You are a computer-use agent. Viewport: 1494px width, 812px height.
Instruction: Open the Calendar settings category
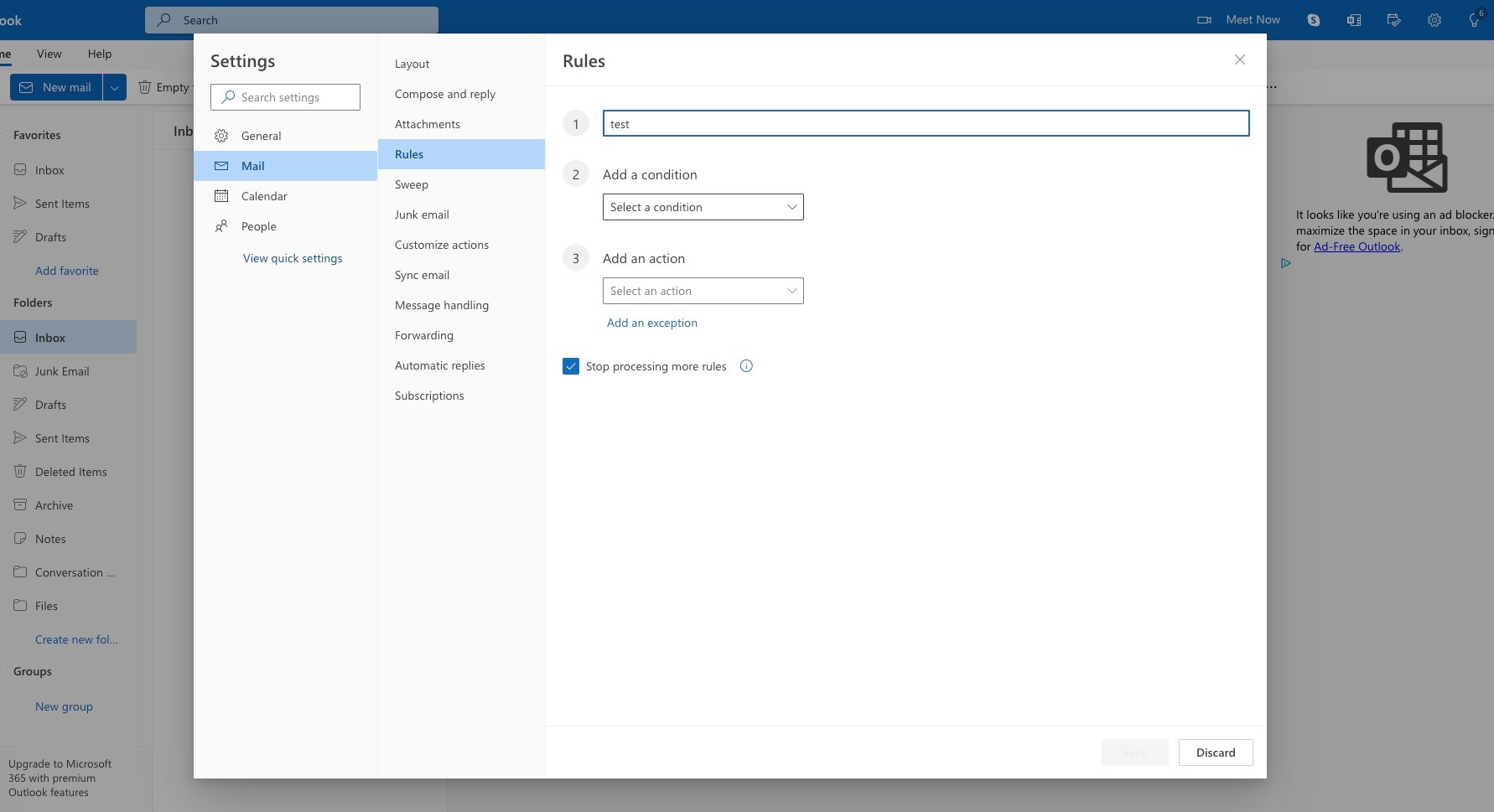(263, 196)
